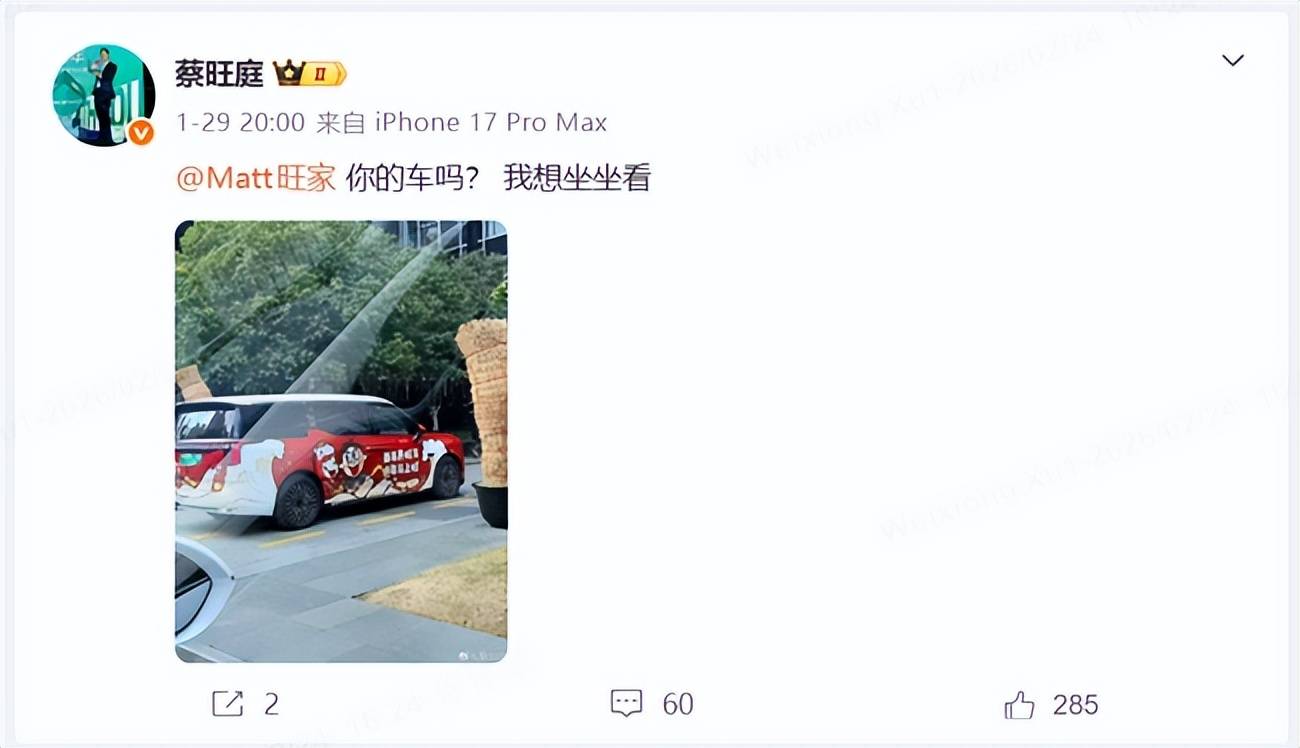Open the username 蔡旺庭 link
The image size is (1300, 748).
(219, 73)
